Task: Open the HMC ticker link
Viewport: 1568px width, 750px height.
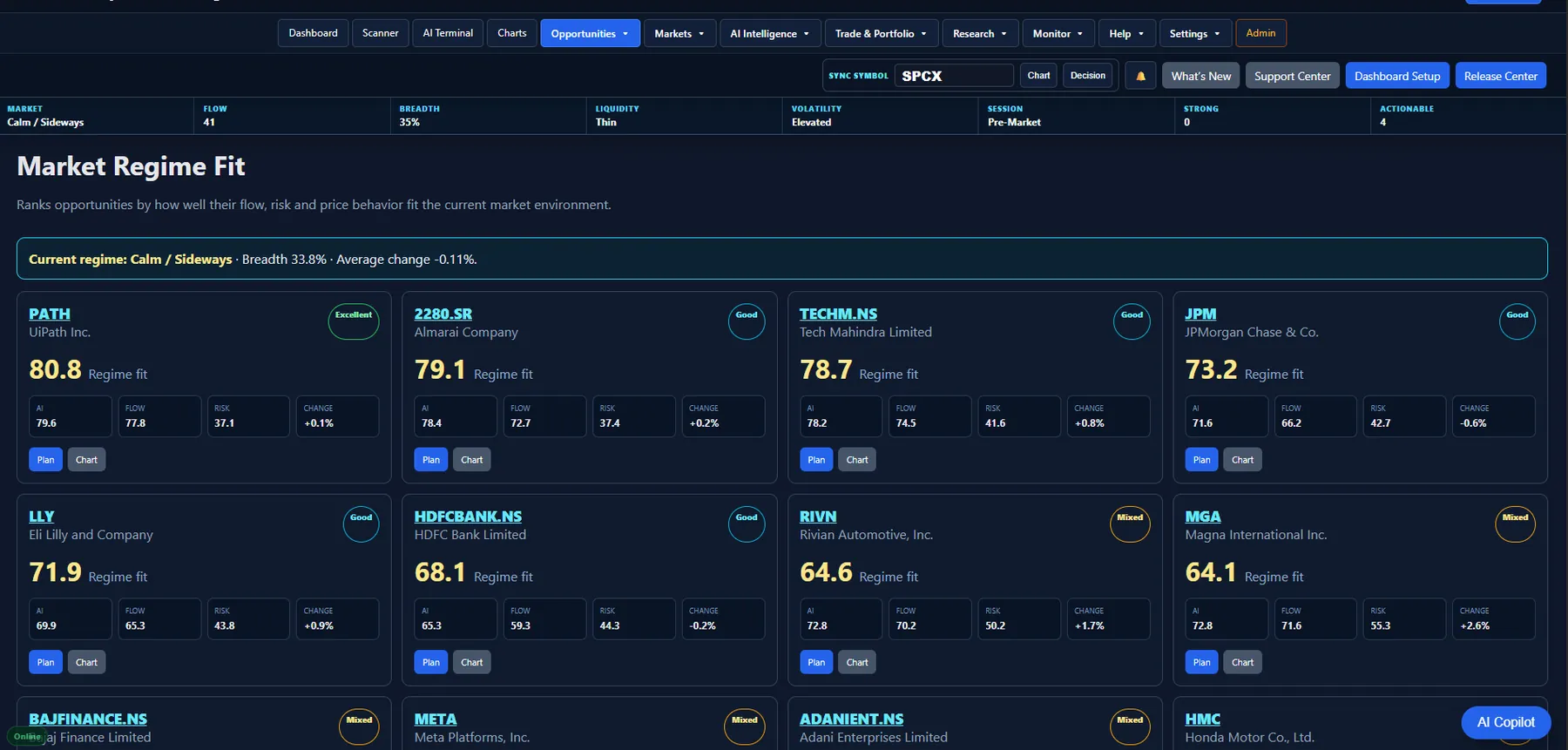Action: pyautogui.click(x=1203, y=719)
